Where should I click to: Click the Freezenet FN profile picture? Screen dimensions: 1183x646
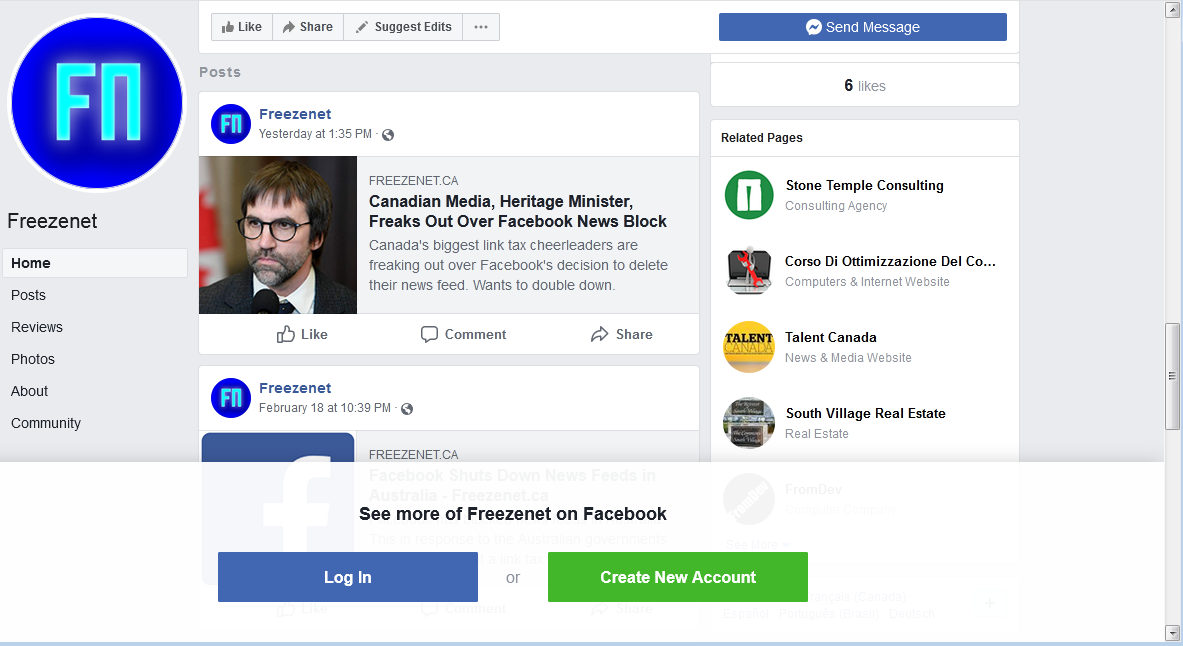[97, 103]
